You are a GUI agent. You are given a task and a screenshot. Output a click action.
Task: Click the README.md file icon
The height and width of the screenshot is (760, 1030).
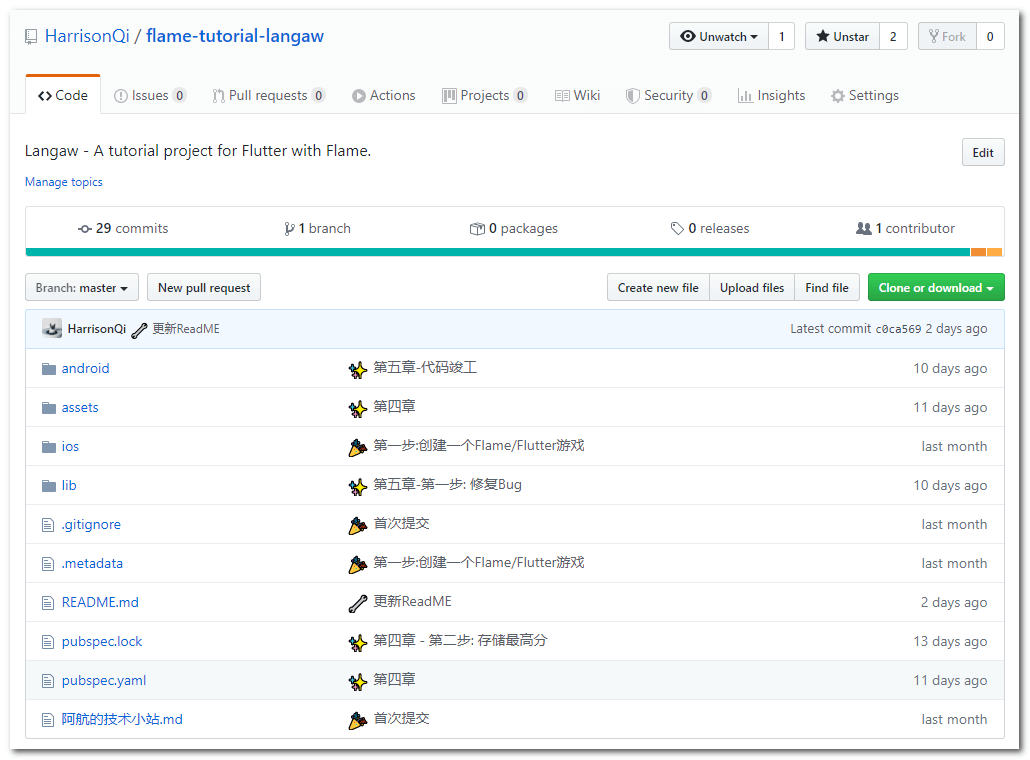pyautogui.click(x=48, y=603)
